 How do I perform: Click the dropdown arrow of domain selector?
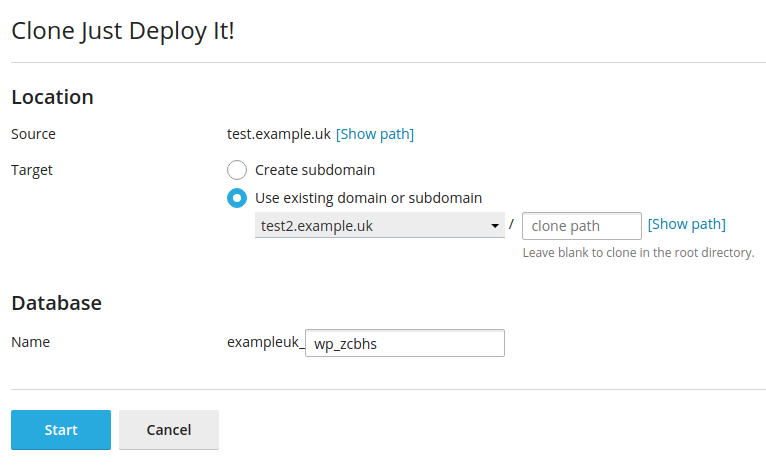(495, 226)
